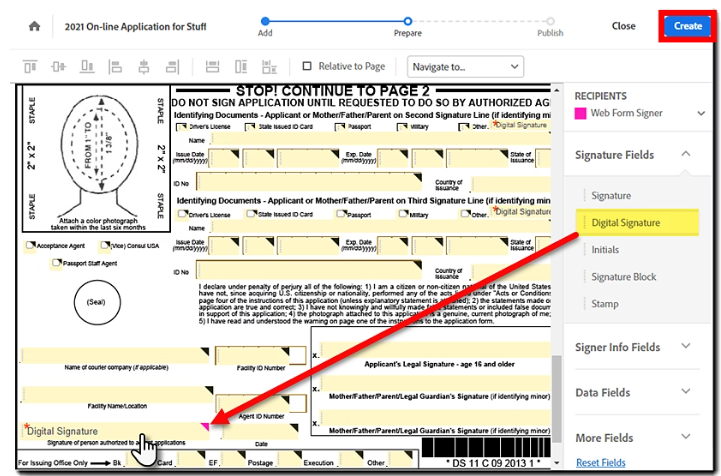
Task: Click the align top edges icon
Action: pyautogui.click(x=30, y=67)
